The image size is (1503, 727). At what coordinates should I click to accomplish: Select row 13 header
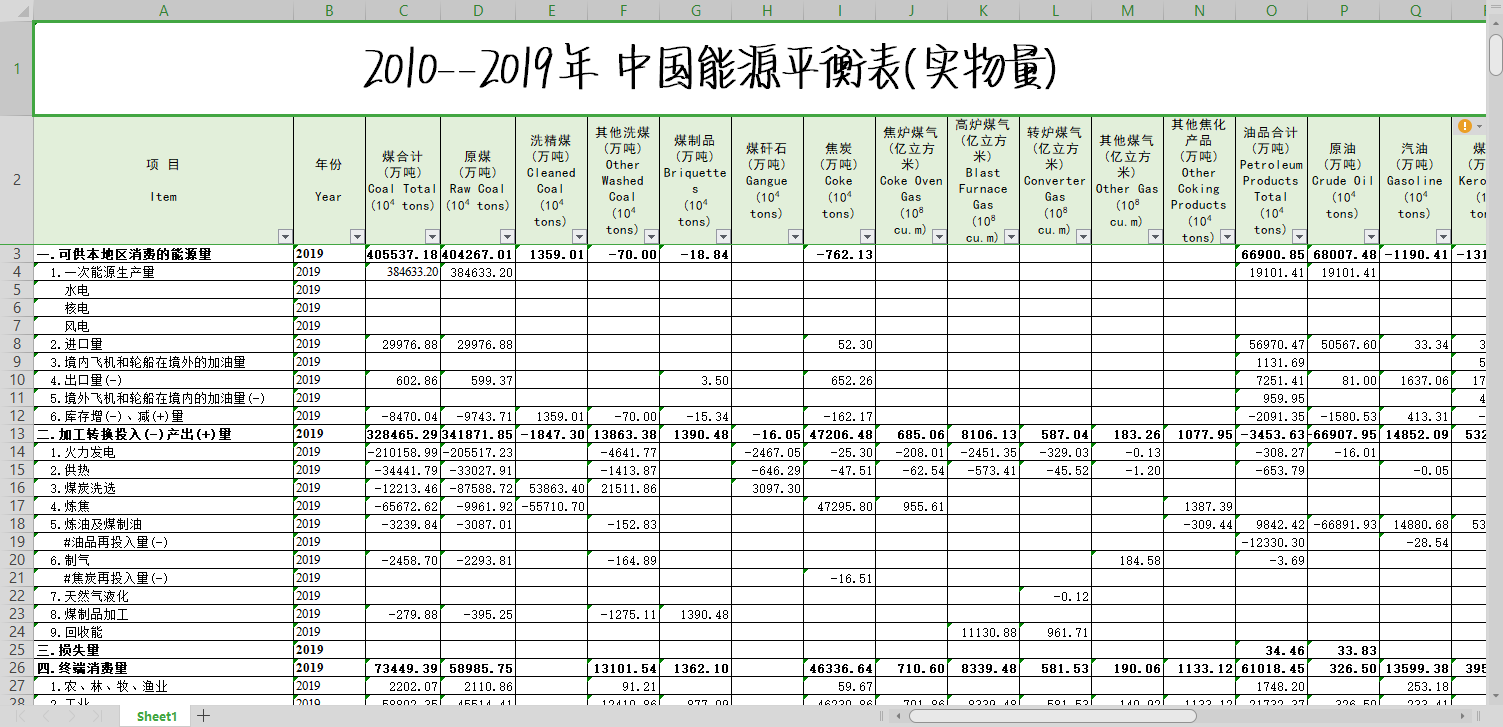pos(16,434)
